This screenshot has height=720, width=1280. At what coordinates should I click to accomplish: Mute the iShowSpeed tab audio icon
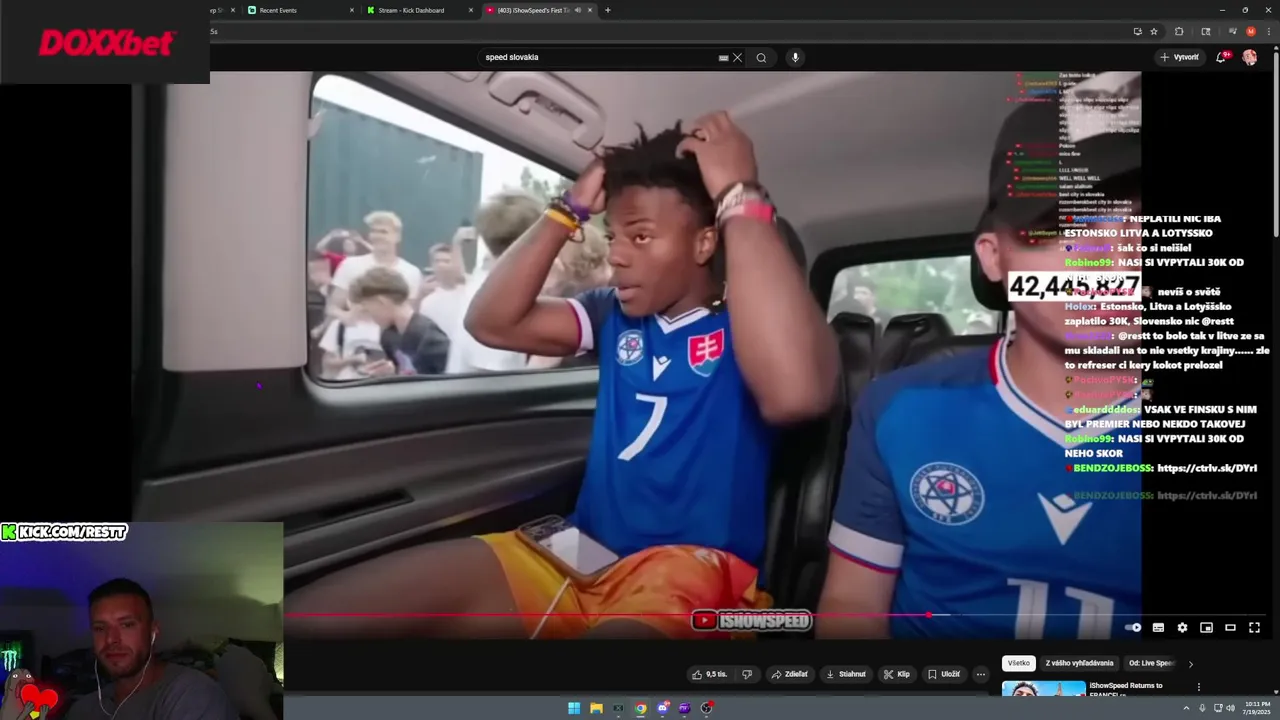coord(578,10)
